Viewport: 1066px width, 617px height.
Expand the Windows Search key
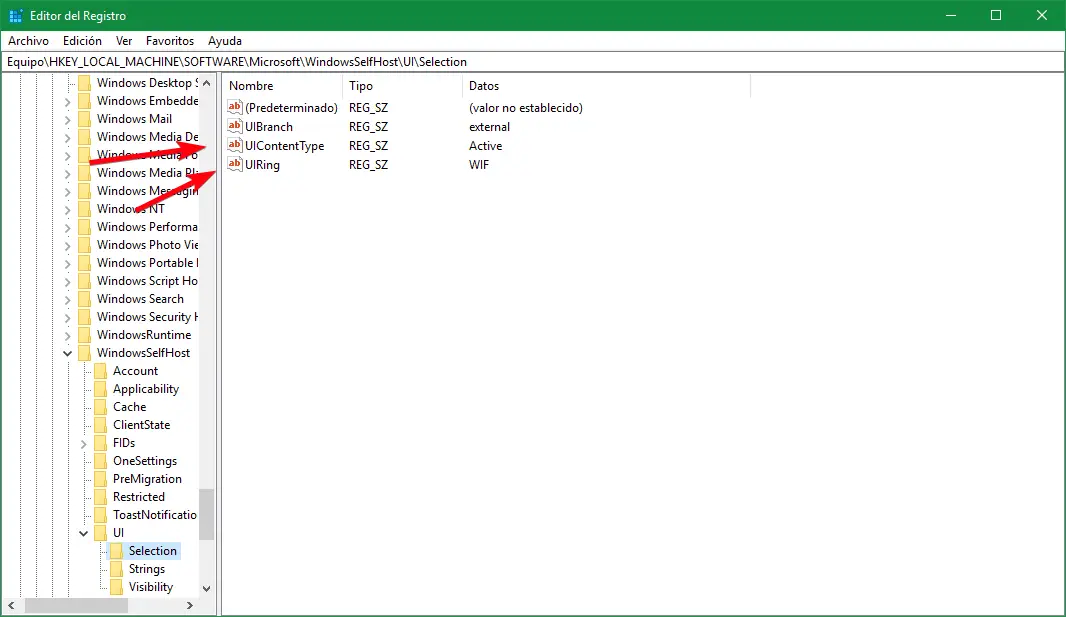(67, 299)
